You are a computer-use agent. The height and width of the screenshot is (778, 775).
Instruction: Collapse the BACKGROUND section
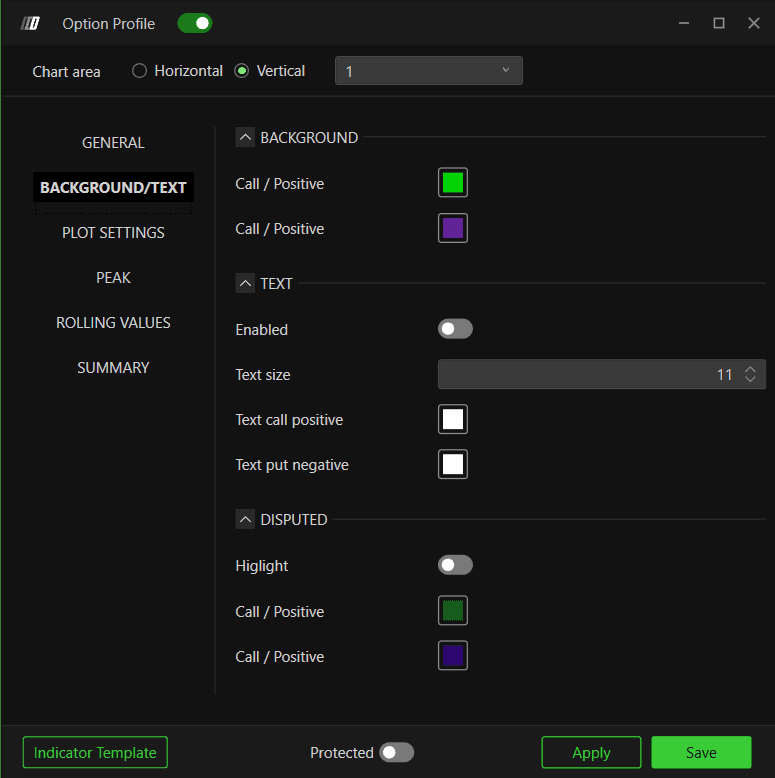tap(245, 137)
